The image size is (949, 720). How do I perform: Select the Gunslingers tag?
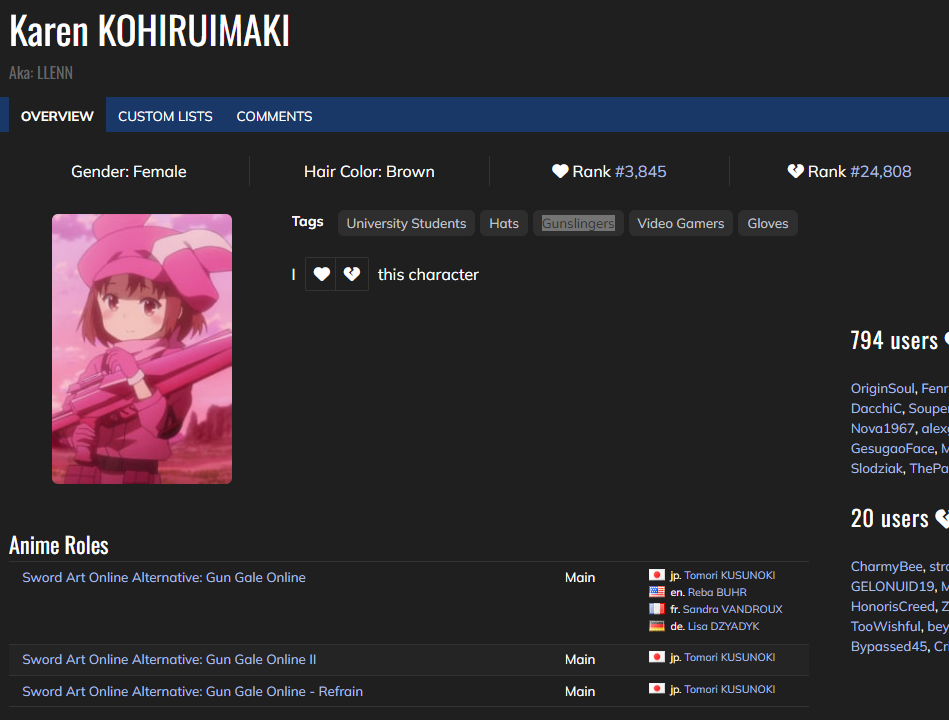click(x=578, y=223)
